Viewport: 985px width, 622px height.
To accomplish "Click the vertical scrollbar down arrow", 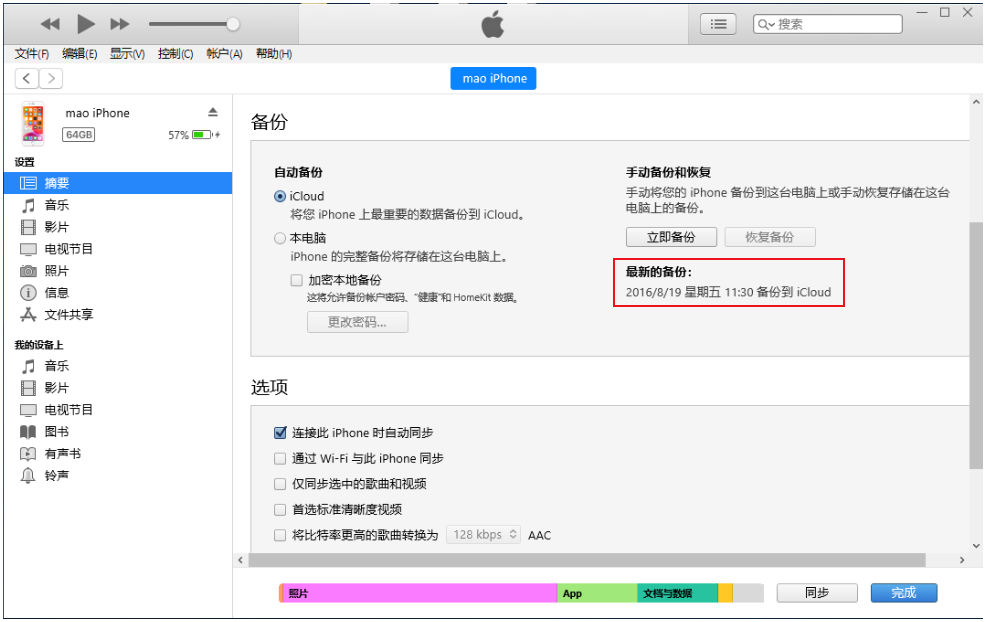I will click(976, 546).
